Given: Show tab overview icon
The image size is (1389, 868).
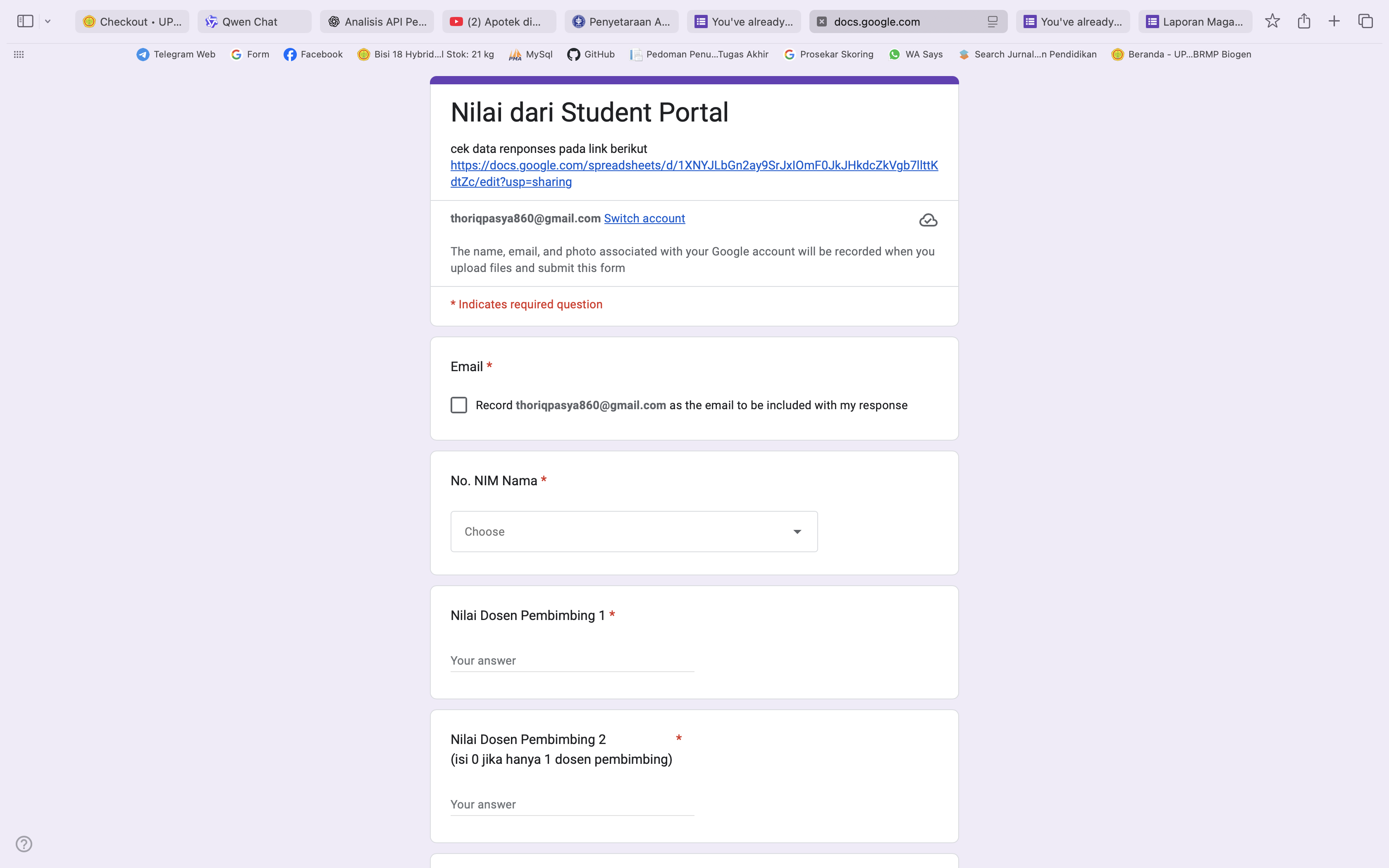Looking at the screenshot, I should [1365, 21].
